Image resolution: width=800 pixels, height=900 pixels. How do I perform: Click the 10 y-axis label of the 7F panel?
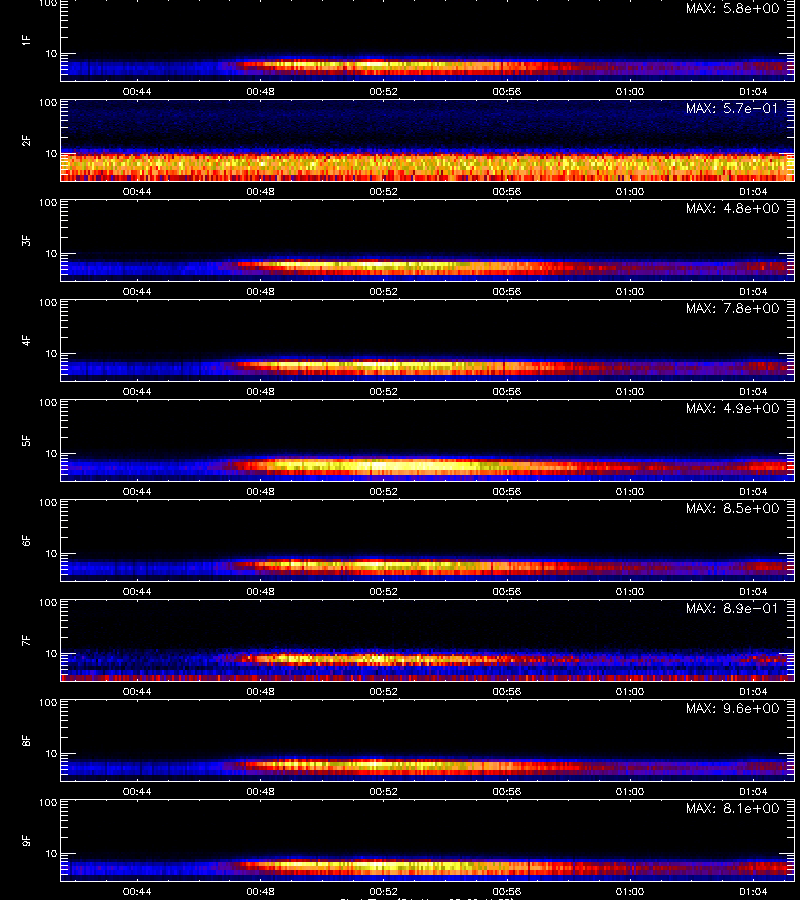(x=51, y=653)
